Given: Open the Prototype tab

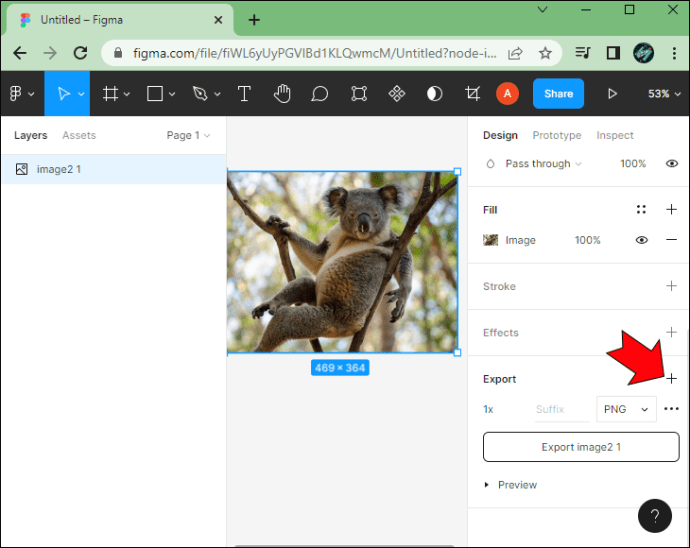Looking at the screenshot, I should click(557, 135).
